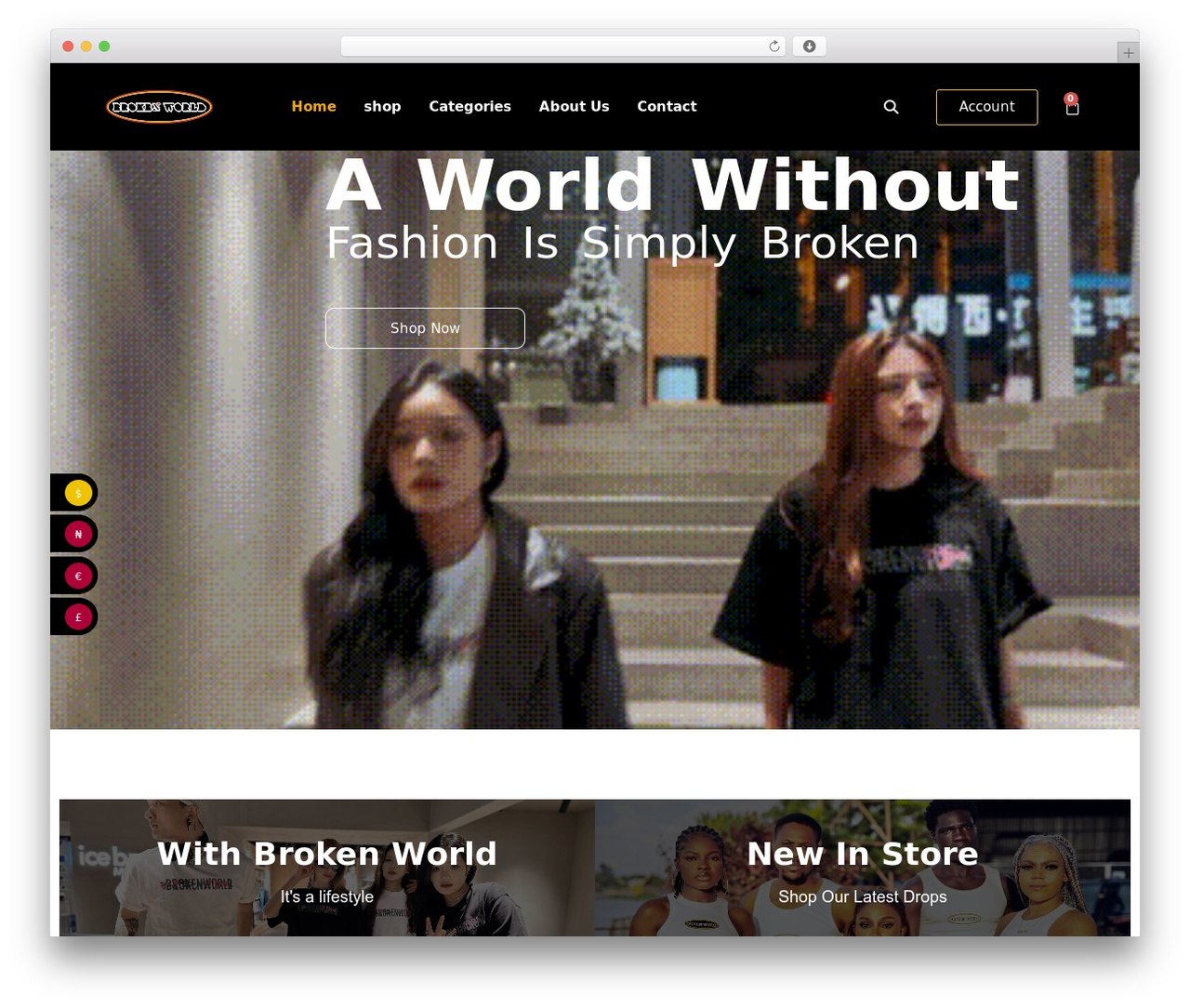Viewport: 1190px width, 1008px height.
Task: Open the Categories menu
Action: (x=469, y=107)
